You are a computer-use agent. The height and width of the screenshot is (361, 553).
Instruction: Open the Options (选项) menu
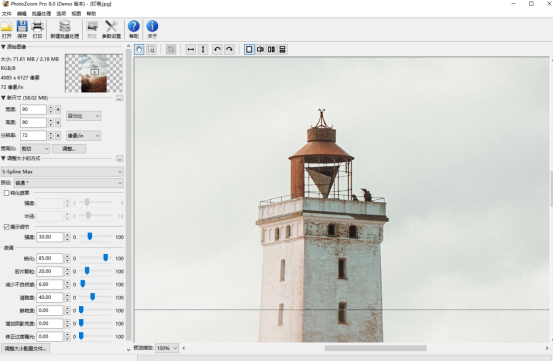click(x=61, y=13)
